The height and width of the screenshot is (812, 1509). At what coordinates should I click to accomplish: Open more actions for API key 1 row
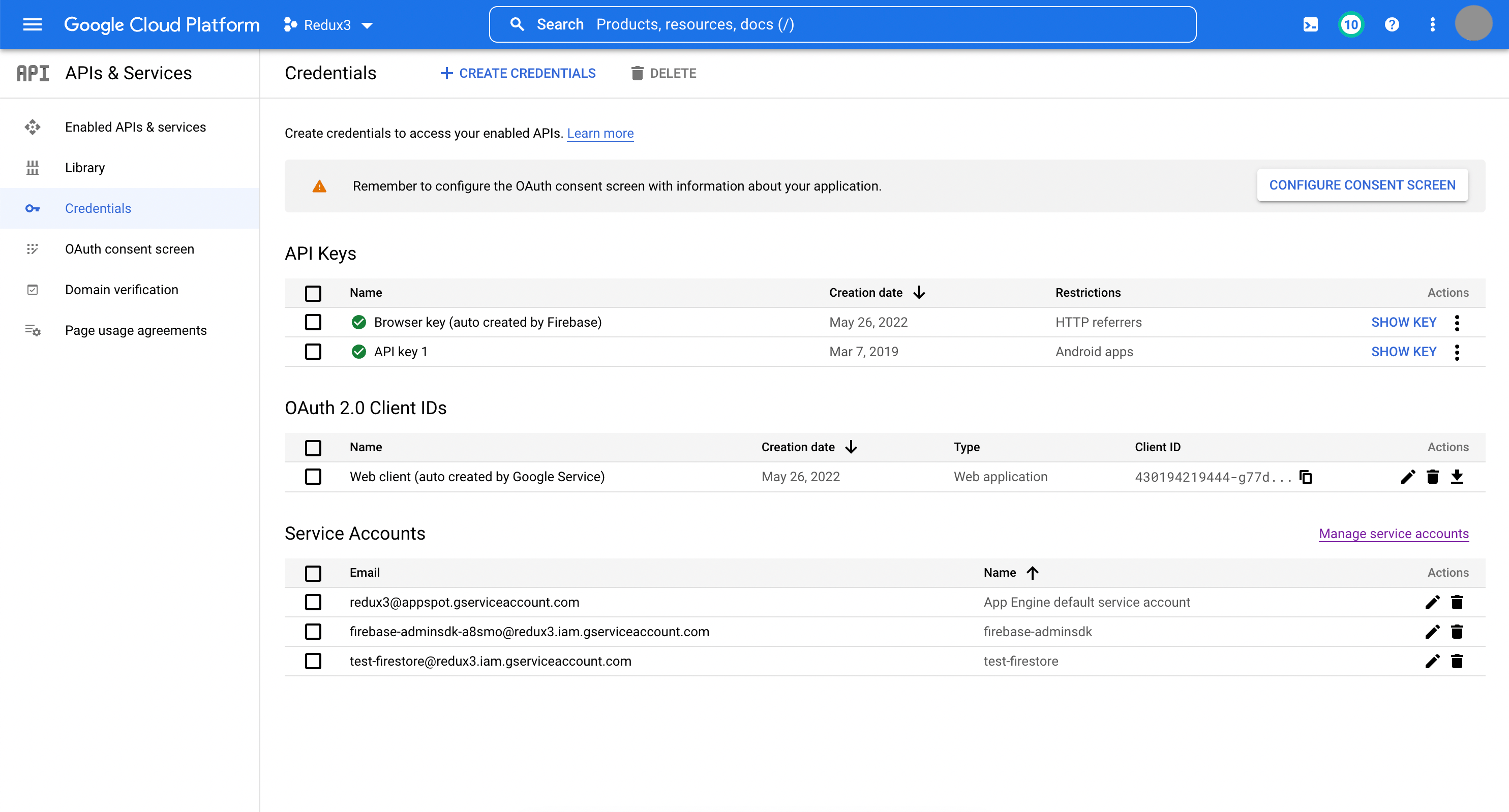(x=1457, y=352)
